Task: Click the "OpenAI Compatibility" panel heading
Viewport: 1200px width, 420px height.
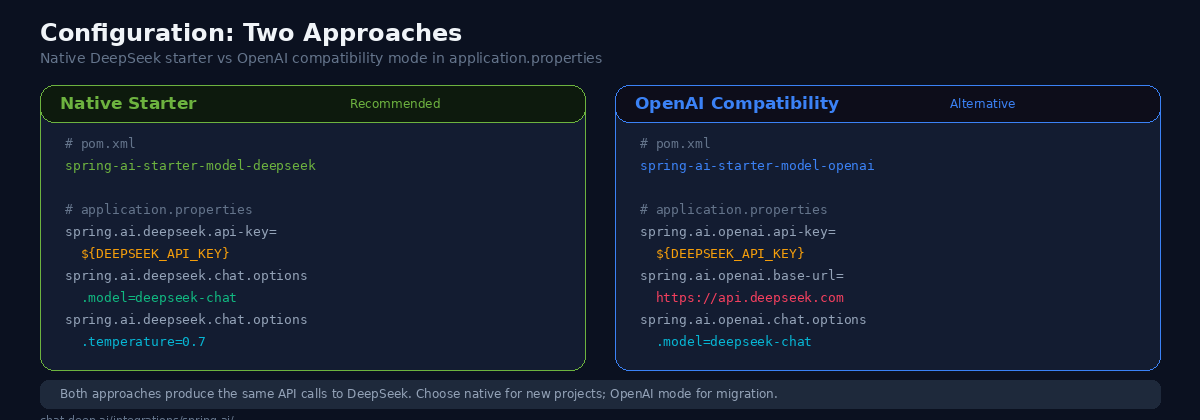Action: (x=737, y=104)
